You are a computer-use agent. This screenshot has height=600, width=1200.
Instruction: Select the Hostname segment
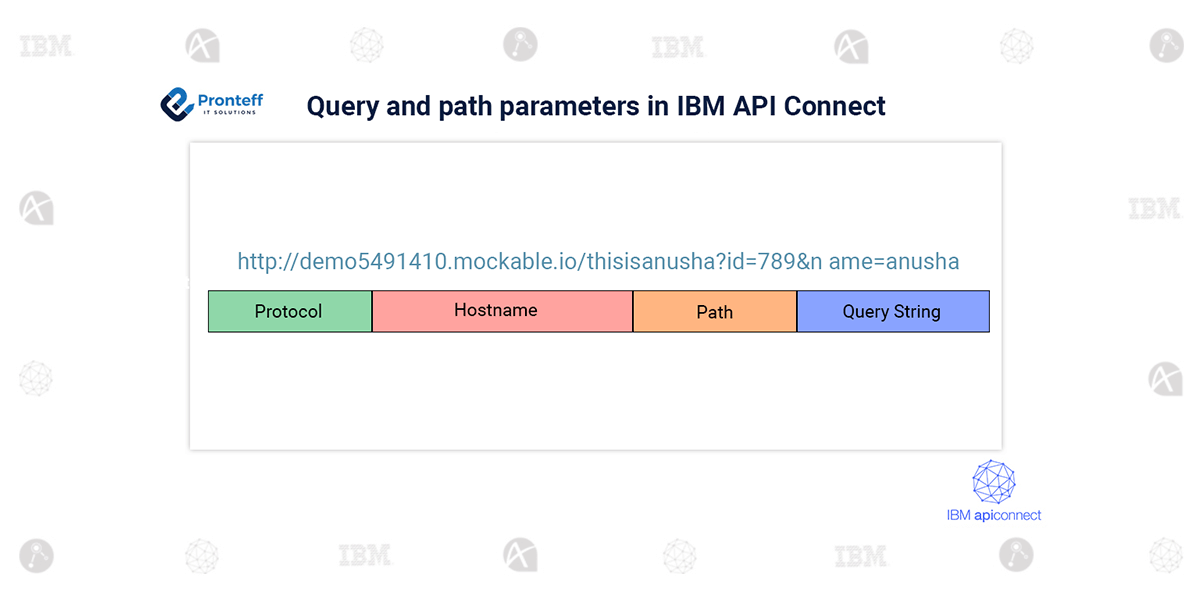[502, 311]
